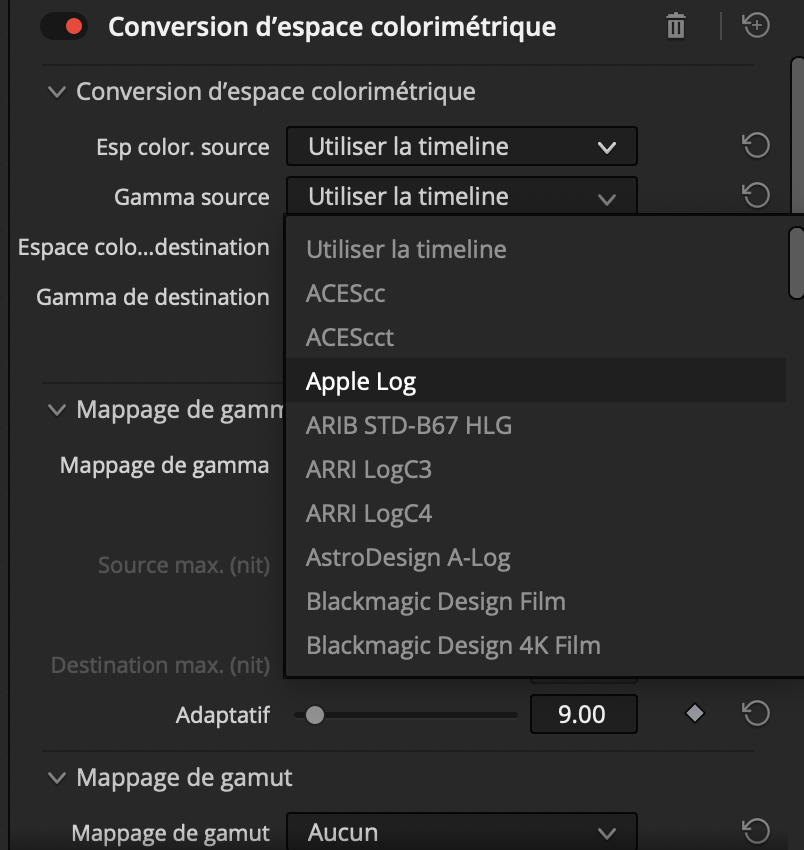Collapse the Conversion d'espace colorimétrique section
Viewport: 804px width, 850px height.
click(x=56, y=92)
